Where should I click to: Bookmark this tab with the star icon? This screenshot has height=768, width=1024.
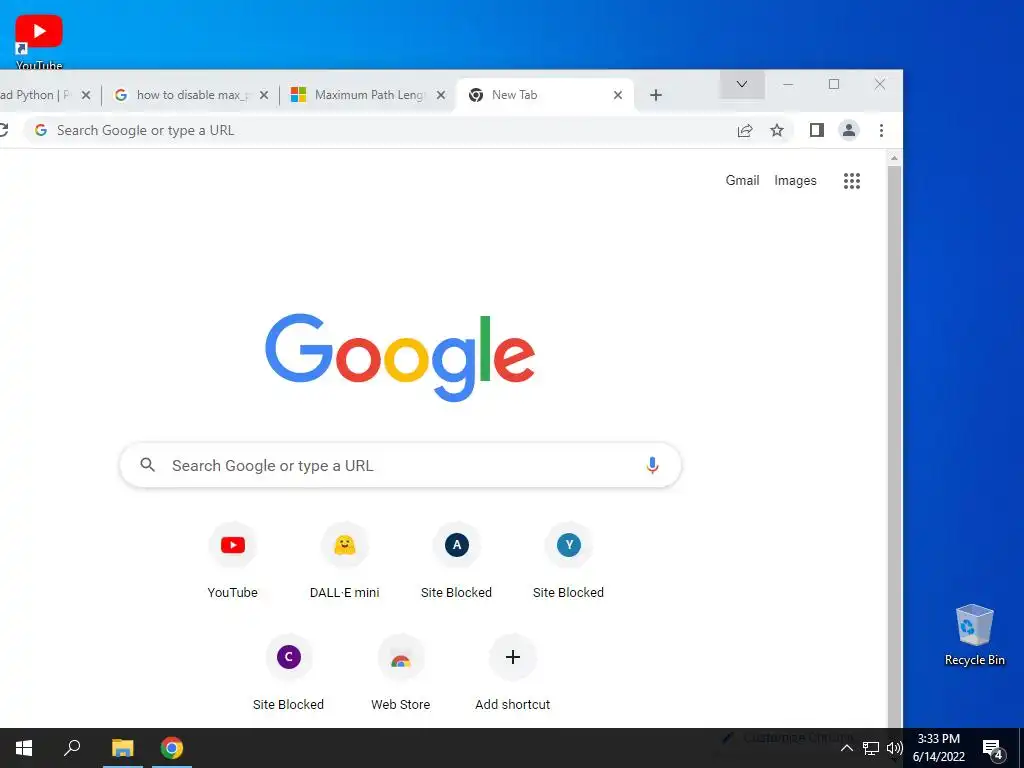coord(776,131)
